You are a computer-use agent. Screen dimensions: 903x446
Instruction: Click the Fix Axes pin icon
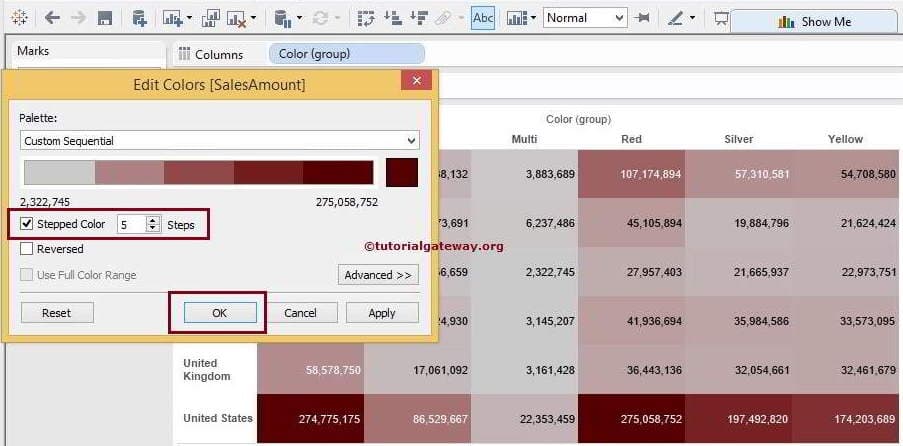(x=642, y=18)
